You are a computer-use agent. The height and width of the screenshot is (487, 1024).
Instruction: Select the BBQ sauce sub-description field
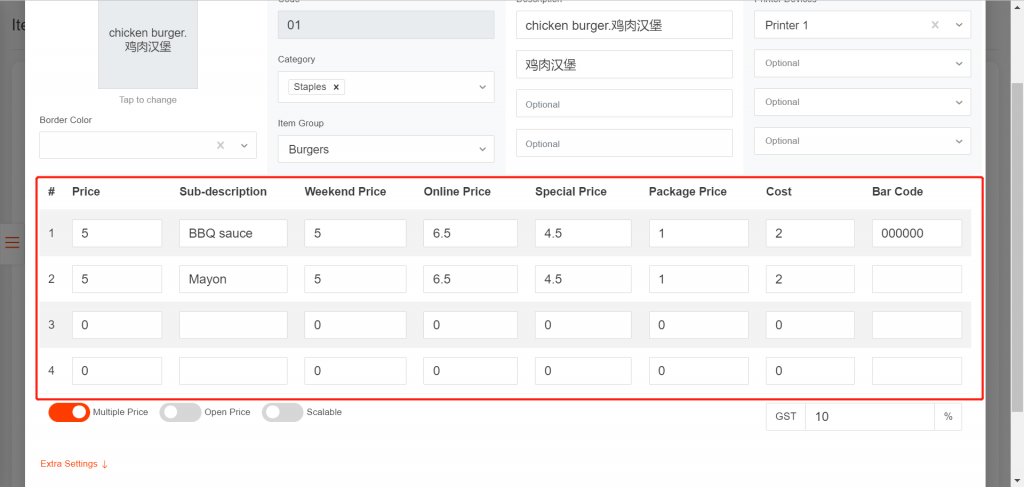click(x=233, y=233)
